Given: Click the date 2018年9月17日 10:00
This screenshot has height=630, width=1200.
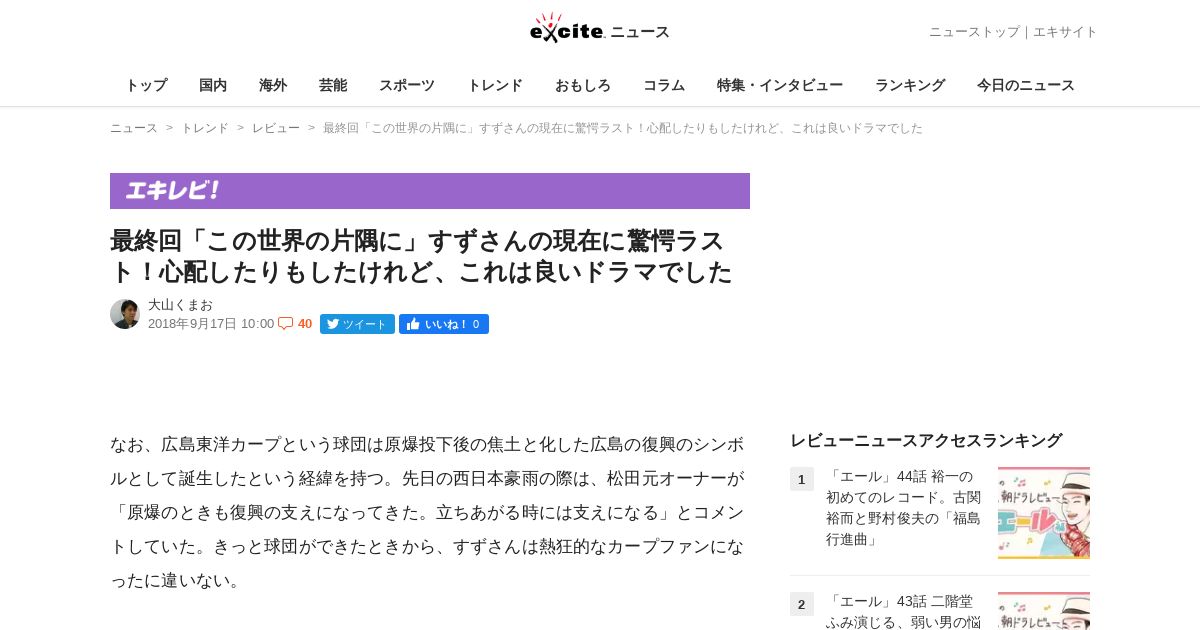Looking at the screenshot, I should click(x=211, y=324).
